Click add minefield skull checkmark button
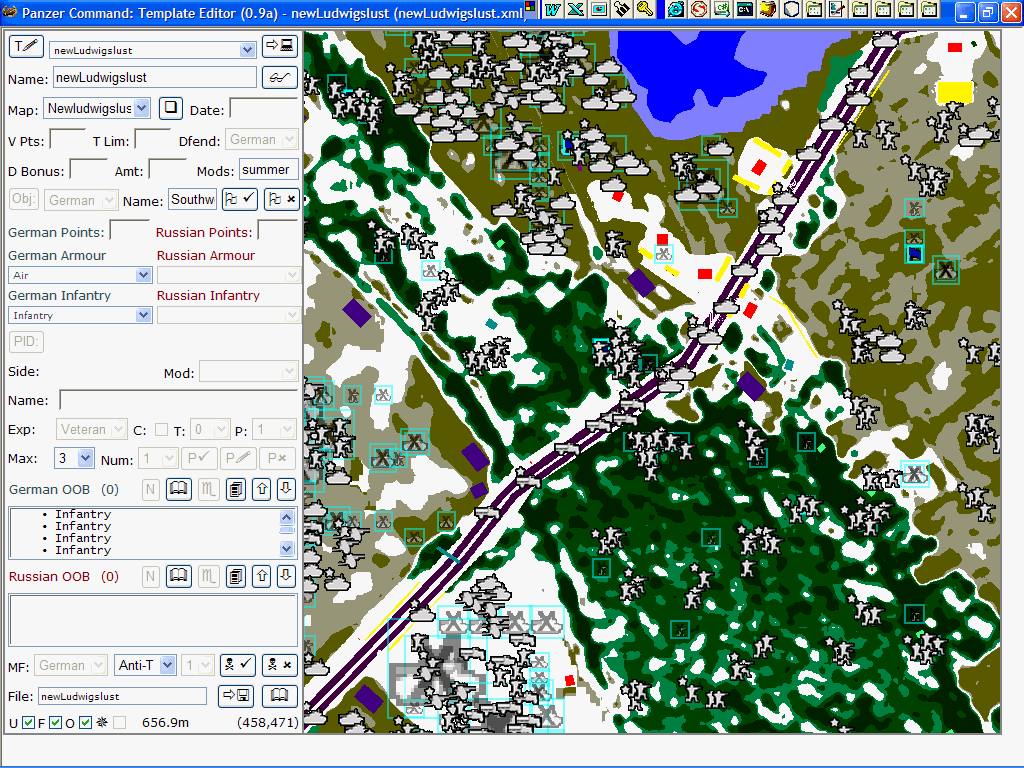The width and height of the screenshot is (1024, 768). (x=237, y=665)
